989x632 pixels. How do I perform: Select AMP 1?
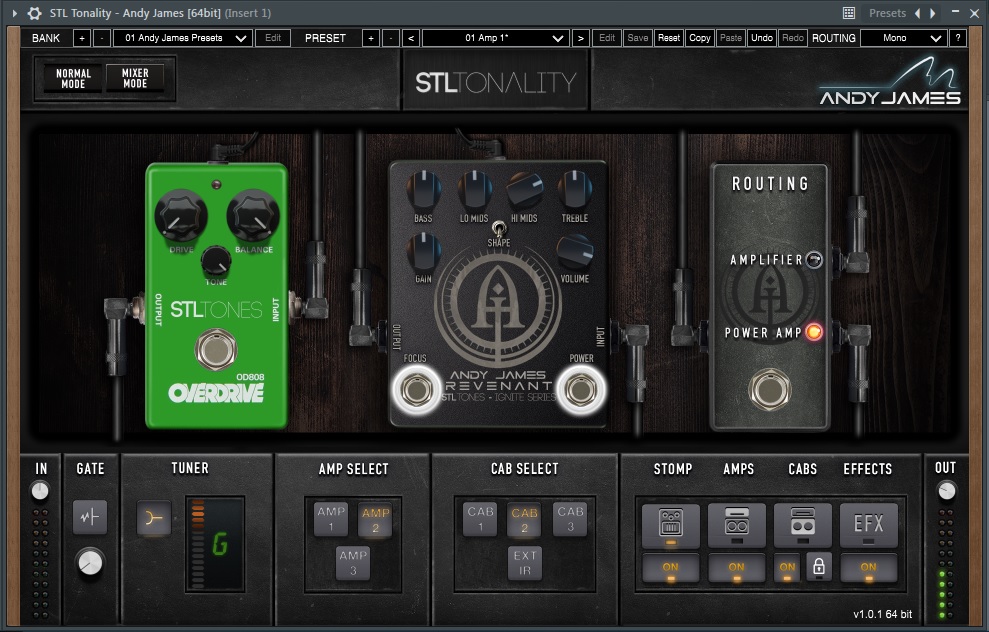pos(331,518)
